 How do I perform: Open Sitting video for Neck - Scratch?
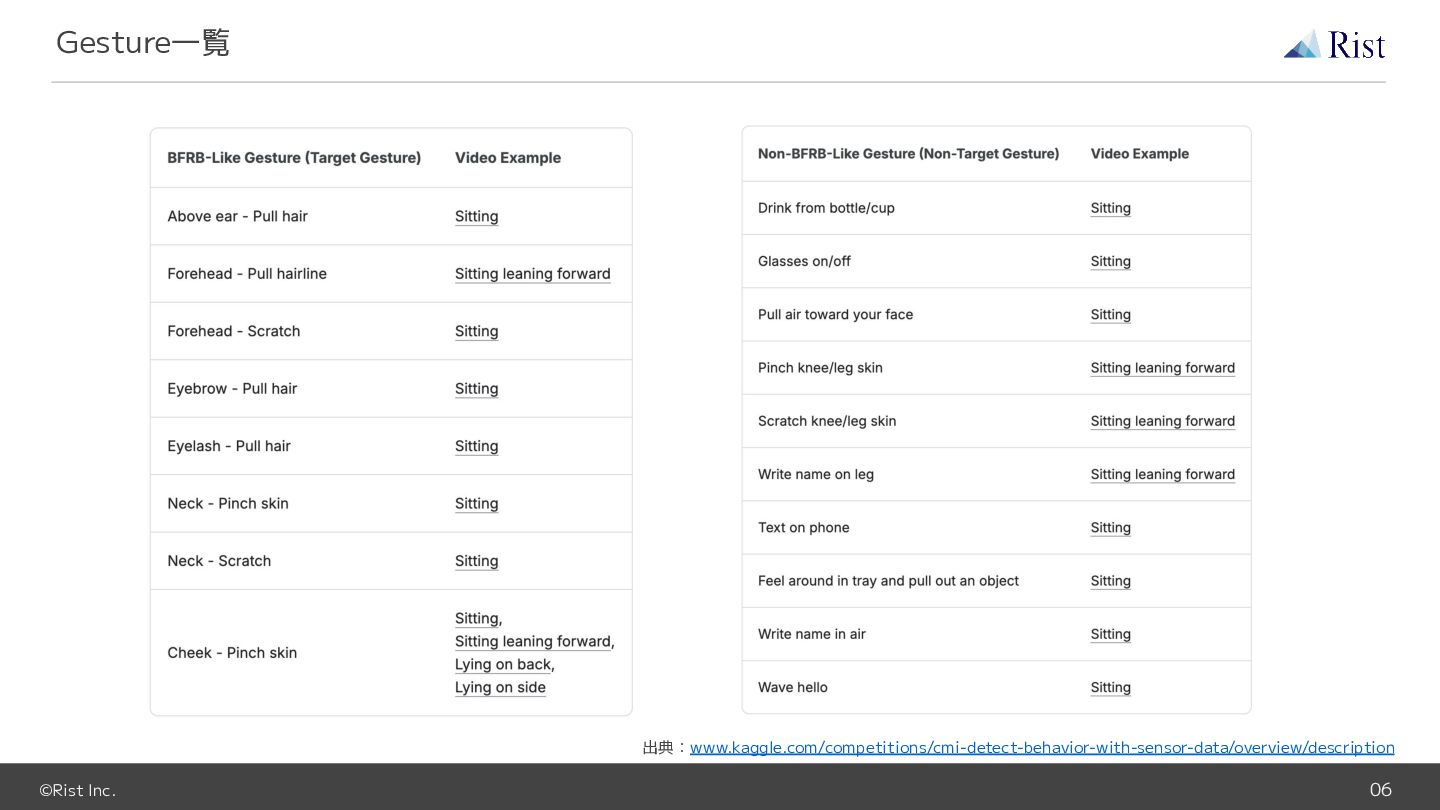tap(476, 561)
